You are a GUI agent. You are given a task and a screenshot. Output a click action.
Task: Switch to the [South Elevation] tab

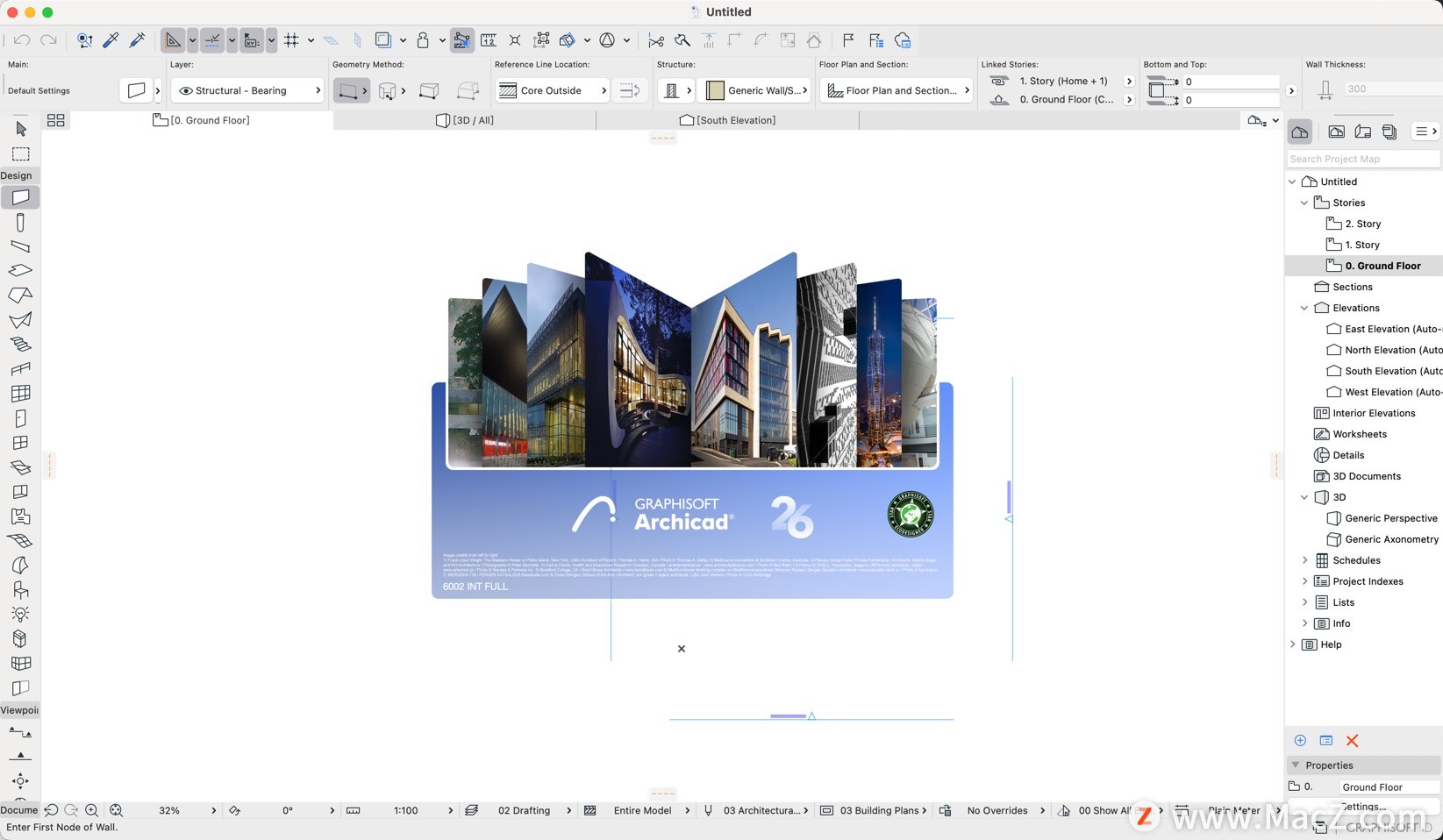click(727, 120)
